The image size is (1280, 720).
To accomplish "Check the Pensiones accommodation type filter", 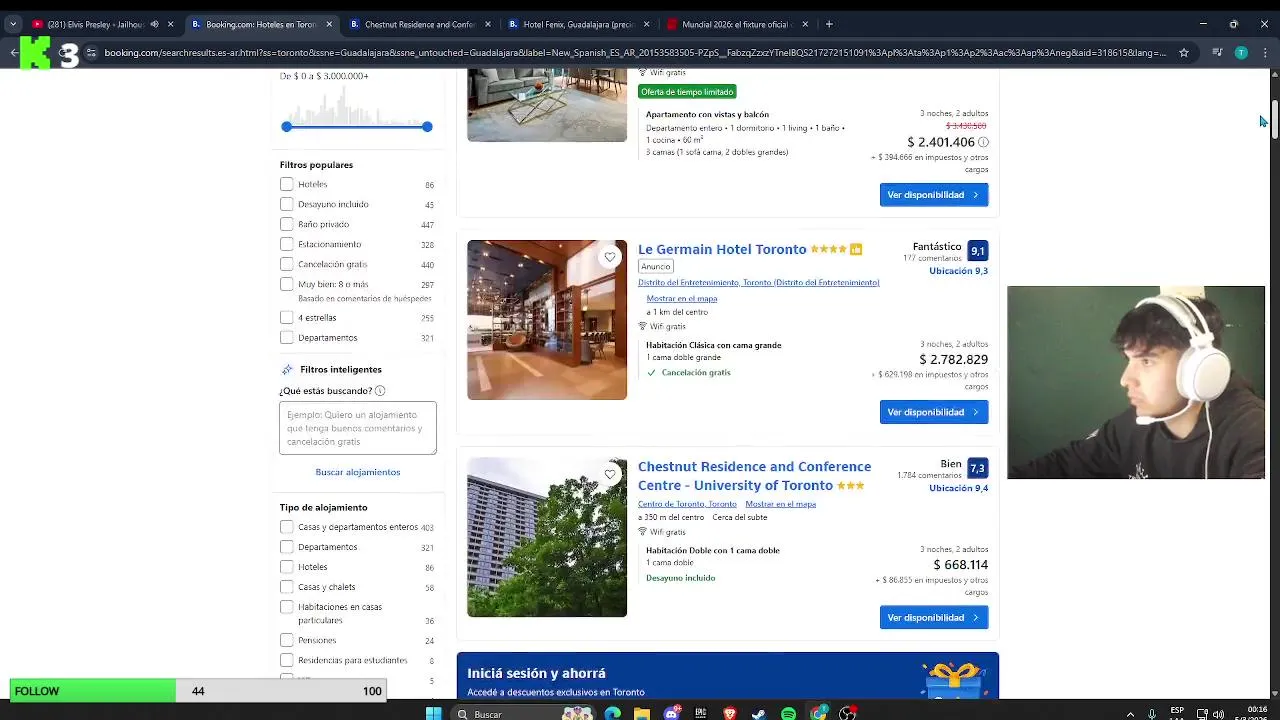I will point(287,640).
